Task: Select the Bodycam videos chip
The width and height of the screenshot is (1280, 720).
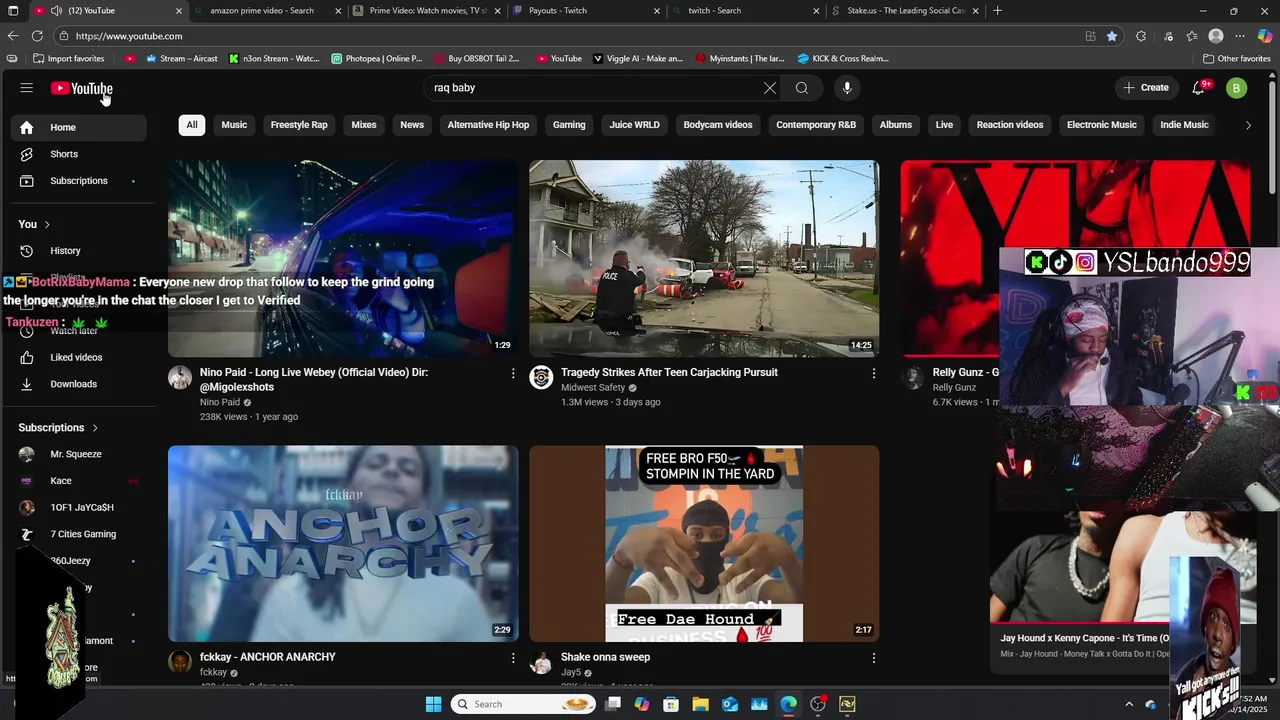Action: coord(718,125)
